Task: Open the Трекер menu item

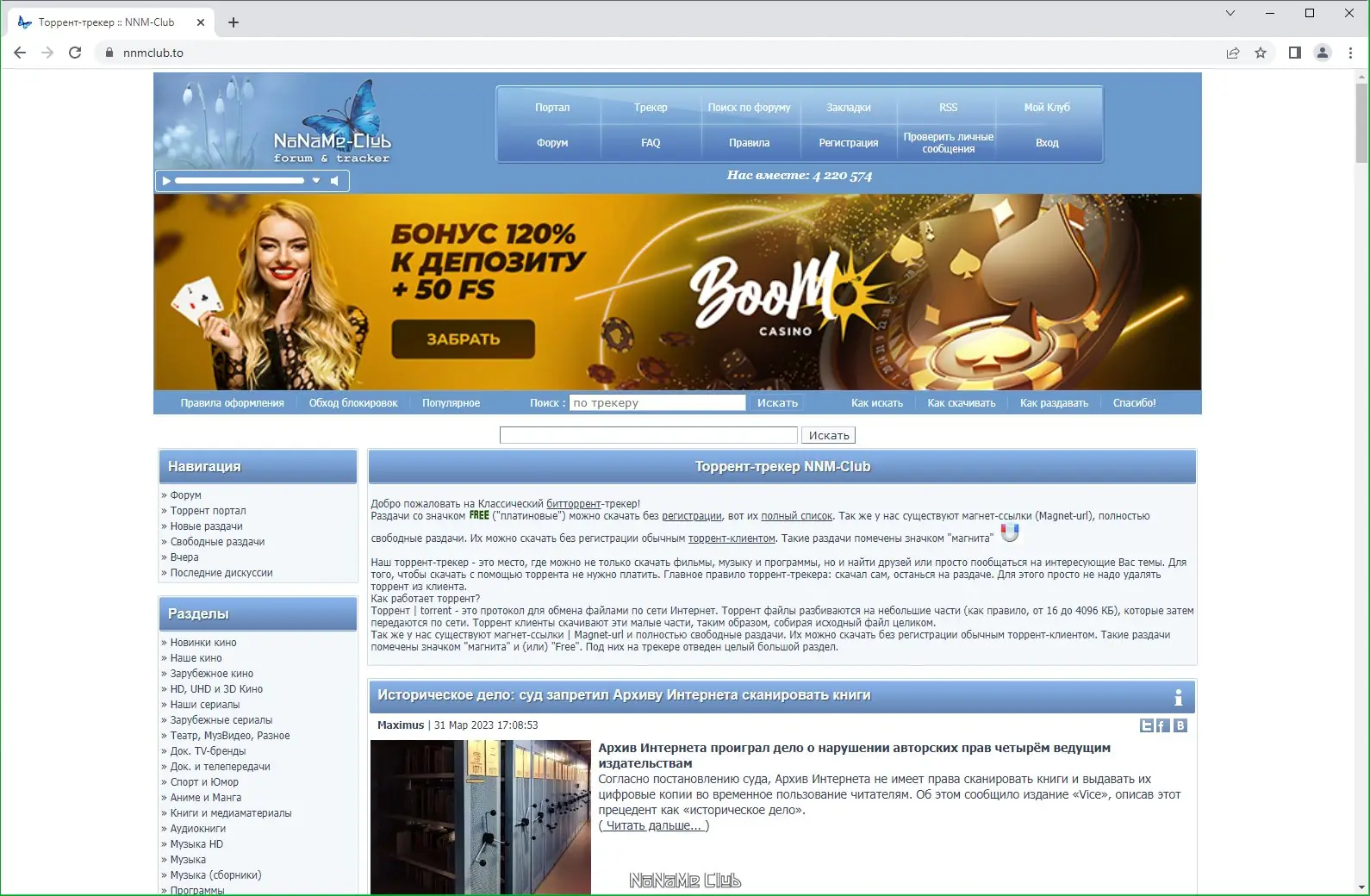Action: pos(651,108)
